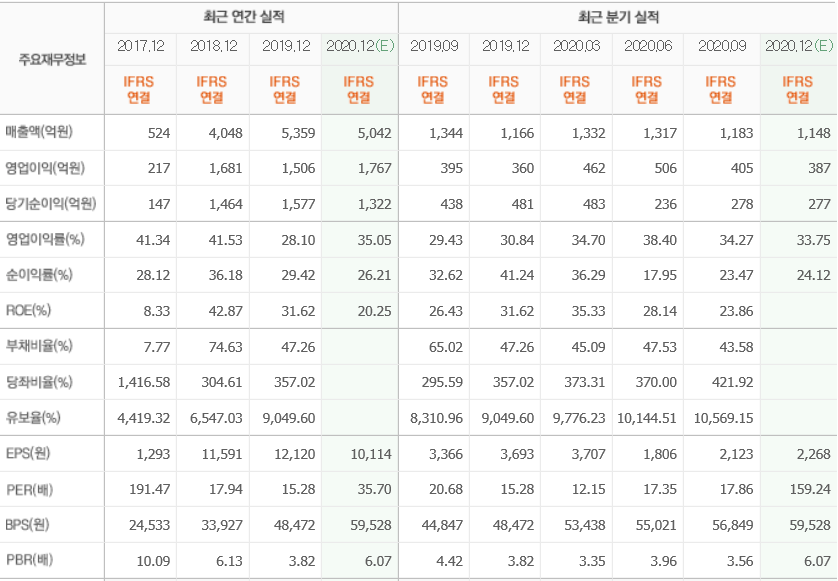The image size is (838, 581).
Task: Click the 2020.06 column header
Action: coord(648,46)
